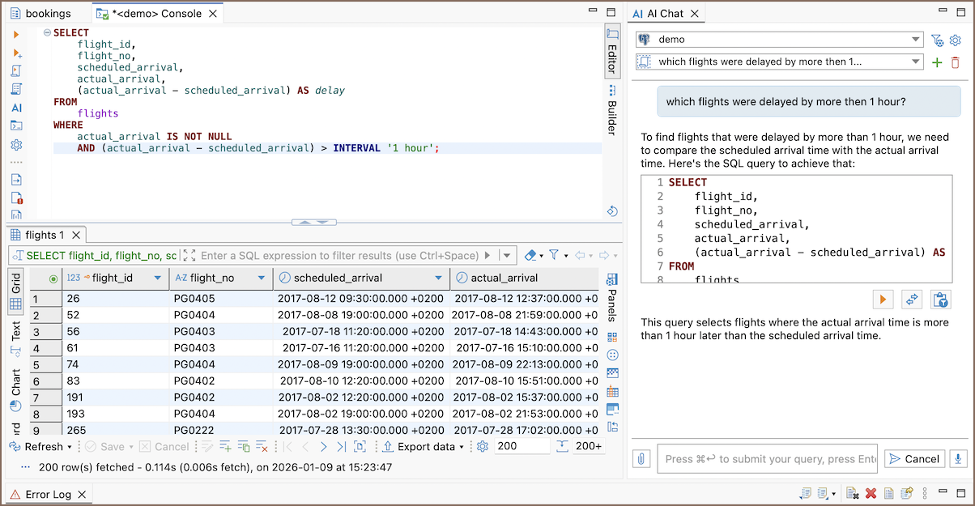Copy AI-generated SQL to clipboard icon
This screenshot has width=977, height=506.
click(940, 300)
